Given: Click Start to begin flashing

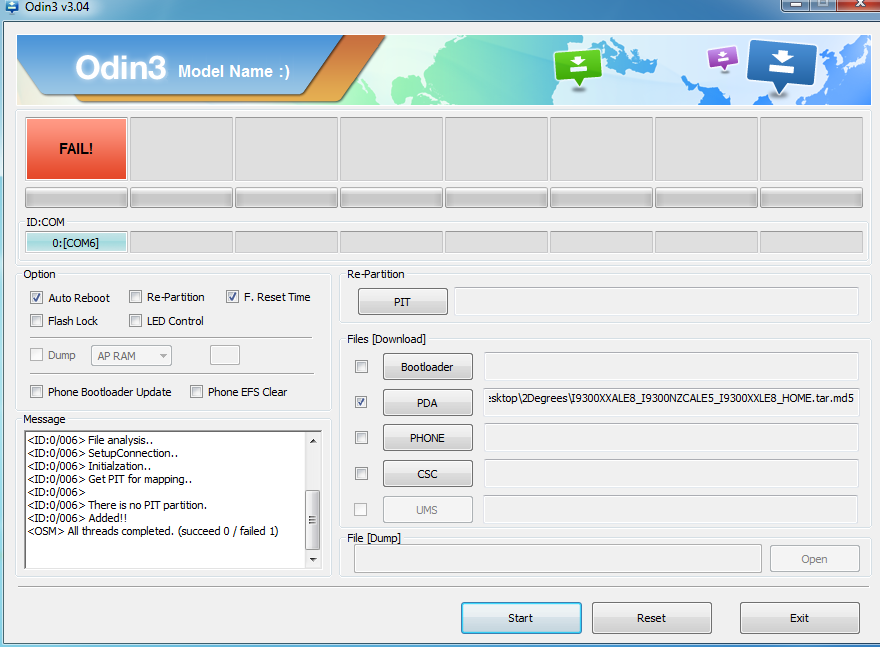Looking at the screenshot, I should 521,618.
